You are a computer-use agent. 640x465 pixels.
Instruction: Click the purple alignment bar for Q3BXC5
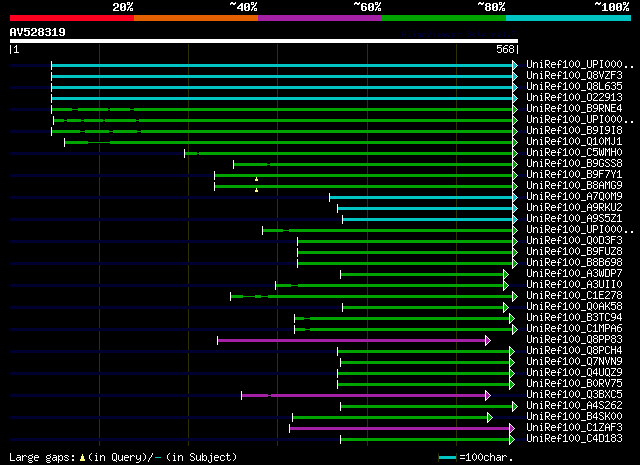pyautogui.click(x=364, y=395)
